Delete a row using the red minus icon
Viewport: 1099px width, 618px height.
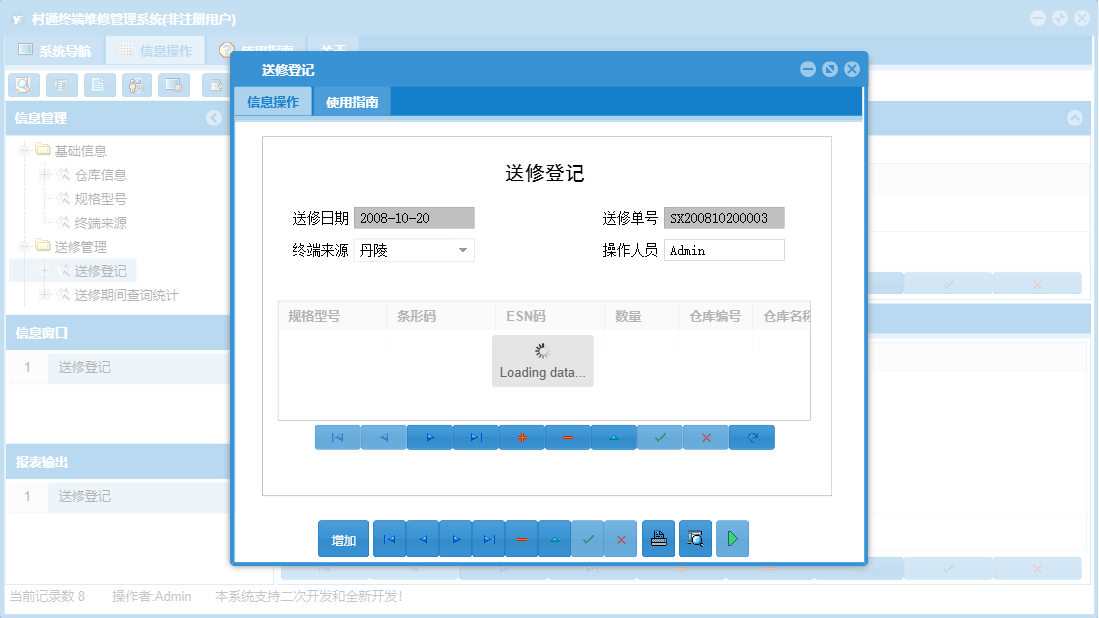point(567,437)
